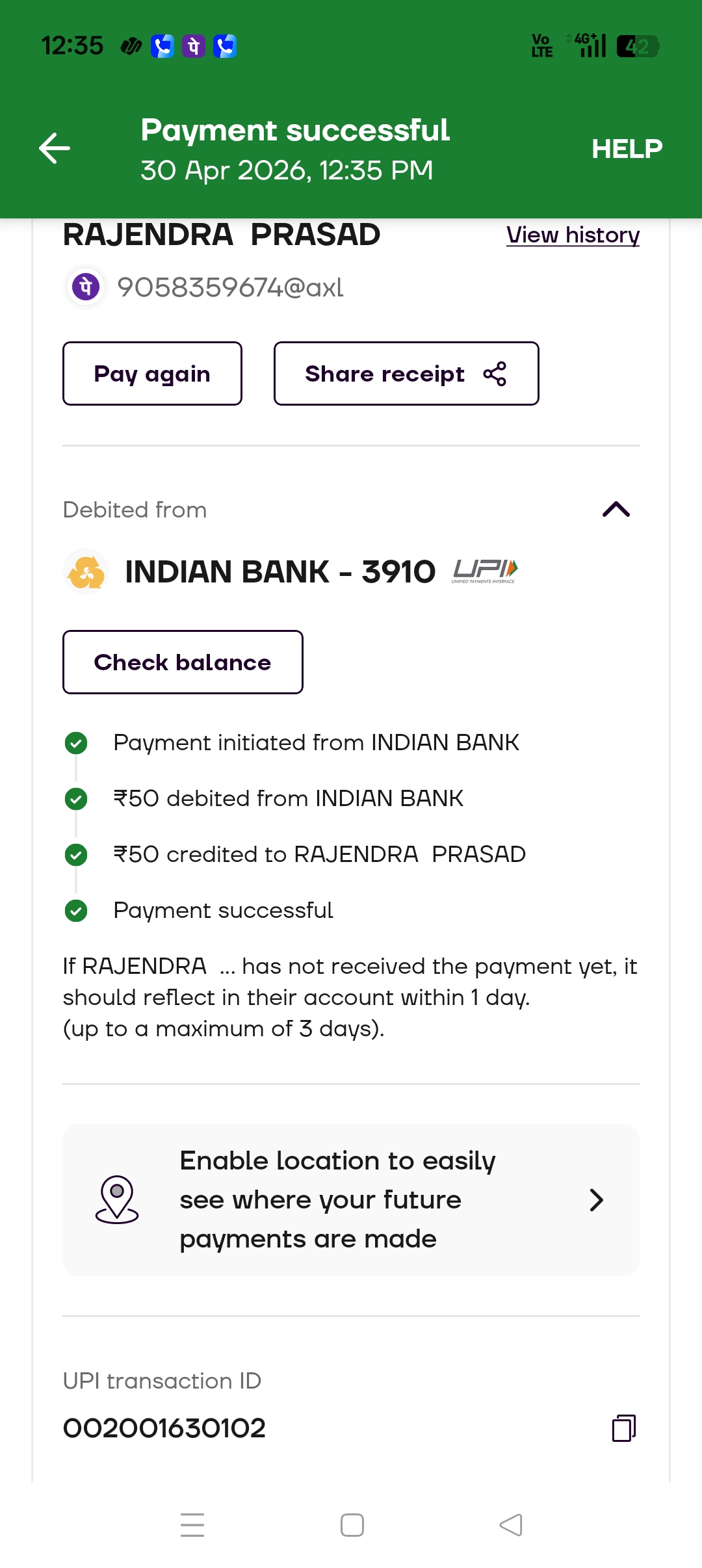Collapse the Debited from section

(x=616, y=509)
